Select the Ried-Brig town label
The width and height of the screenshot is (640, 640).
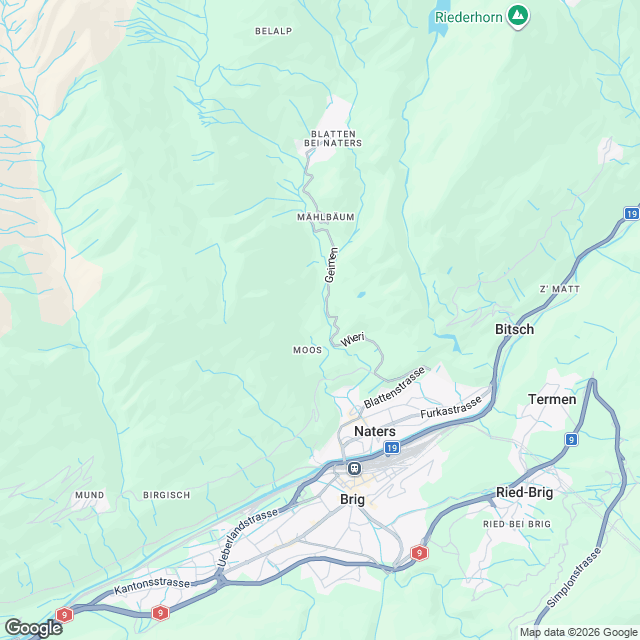pyautogui.click(x=524, y=493)
